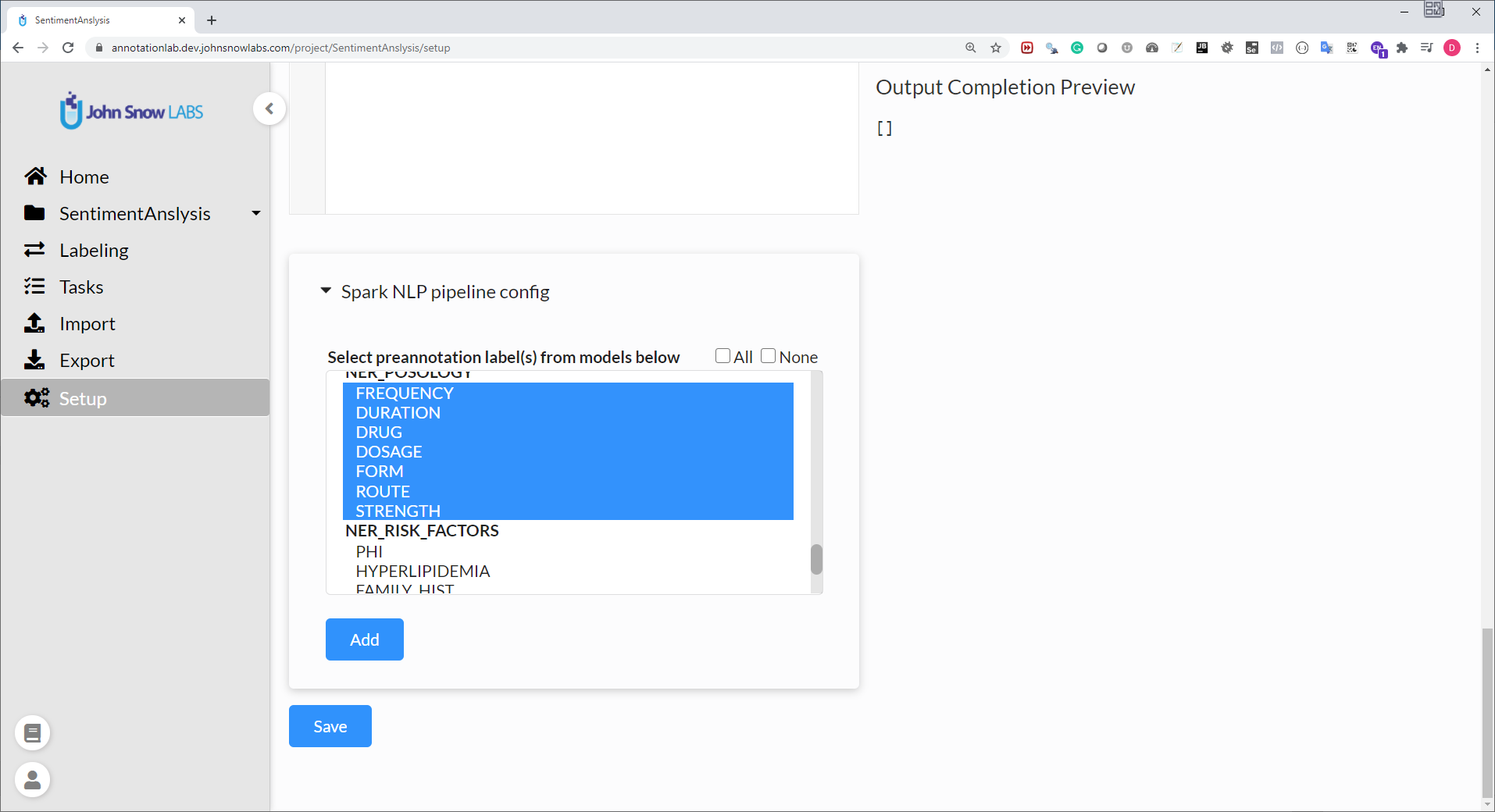Expand SentimentAnslysis project dropdown arrow

click(x=255, y=213)
